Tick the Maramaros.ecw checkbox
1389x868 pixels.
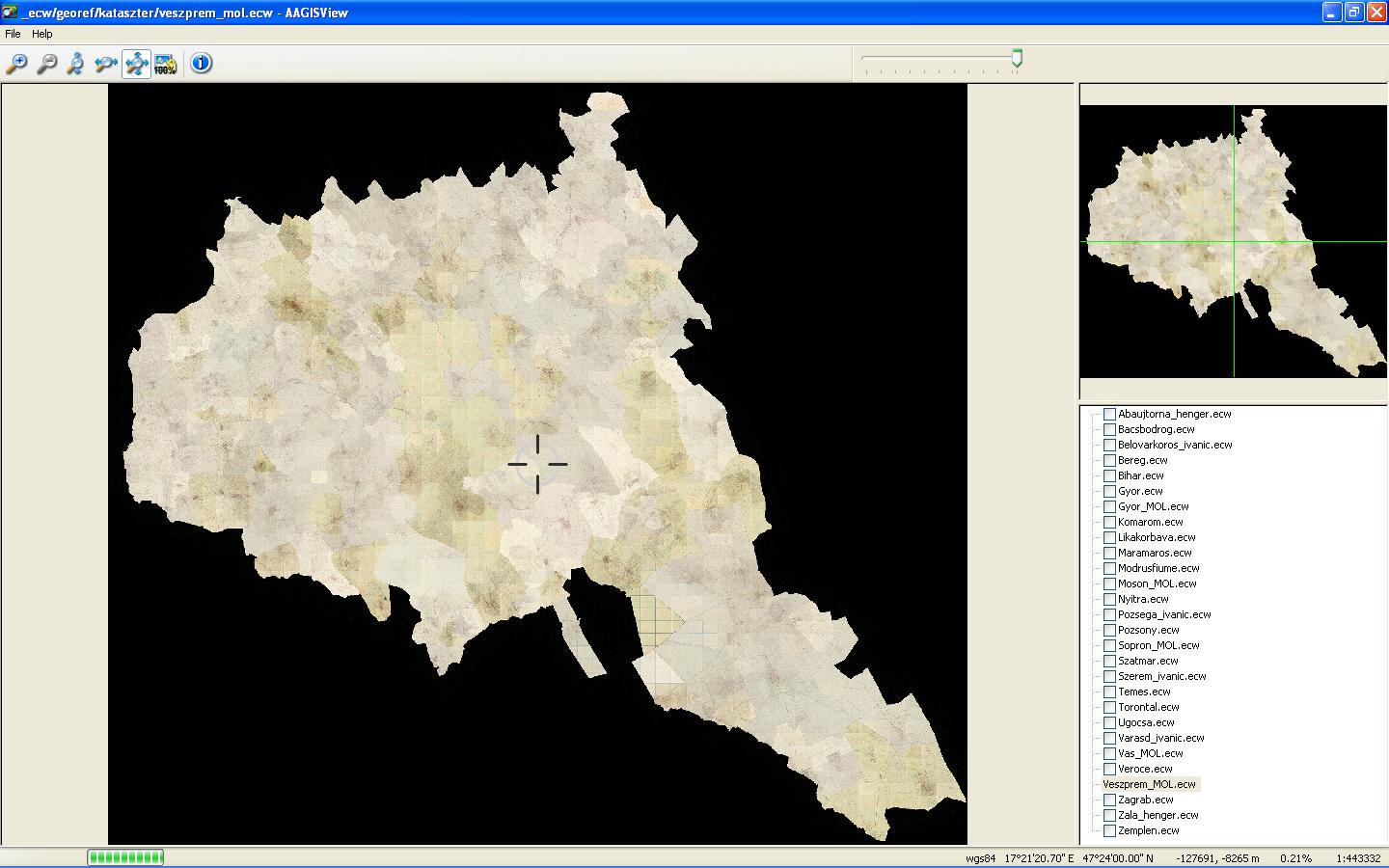click(x=1109, y=553)
